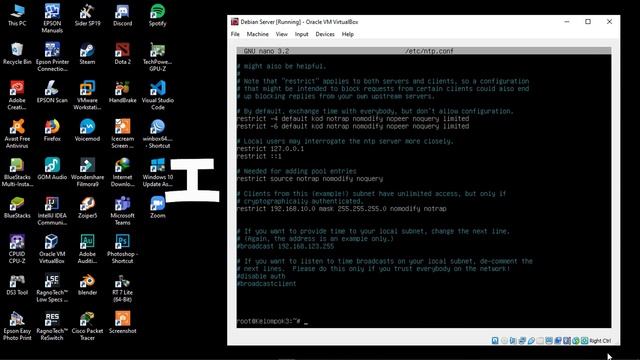Screen dimensions: 640x360
Task: Open Adobe Audition desktop icon
Action: point(87,249)
